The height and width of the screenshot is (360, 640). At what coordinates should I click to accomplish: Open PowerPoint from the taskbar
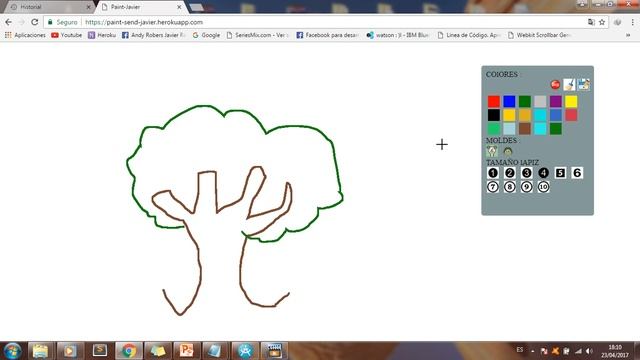(187, 351)
